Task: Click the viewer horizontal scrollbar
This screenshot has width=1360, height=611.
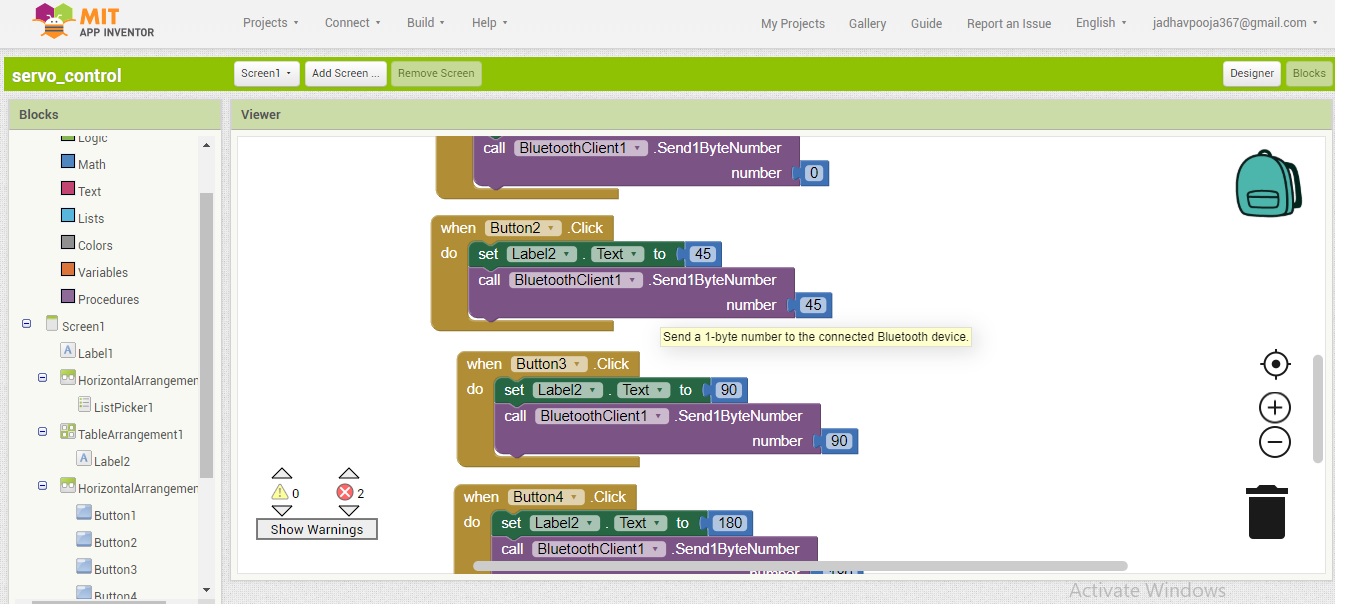Action: point(800,565)
